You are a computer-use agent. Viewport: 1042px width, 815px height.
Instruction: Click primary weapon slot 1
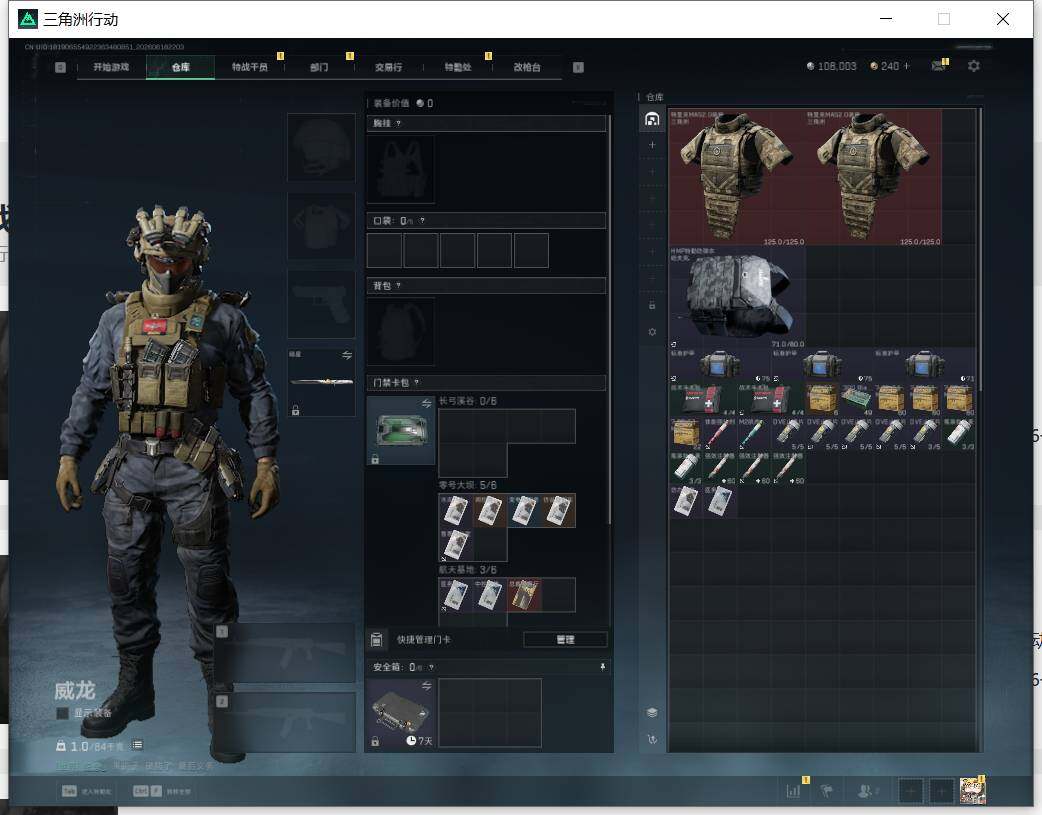[285, 653]
